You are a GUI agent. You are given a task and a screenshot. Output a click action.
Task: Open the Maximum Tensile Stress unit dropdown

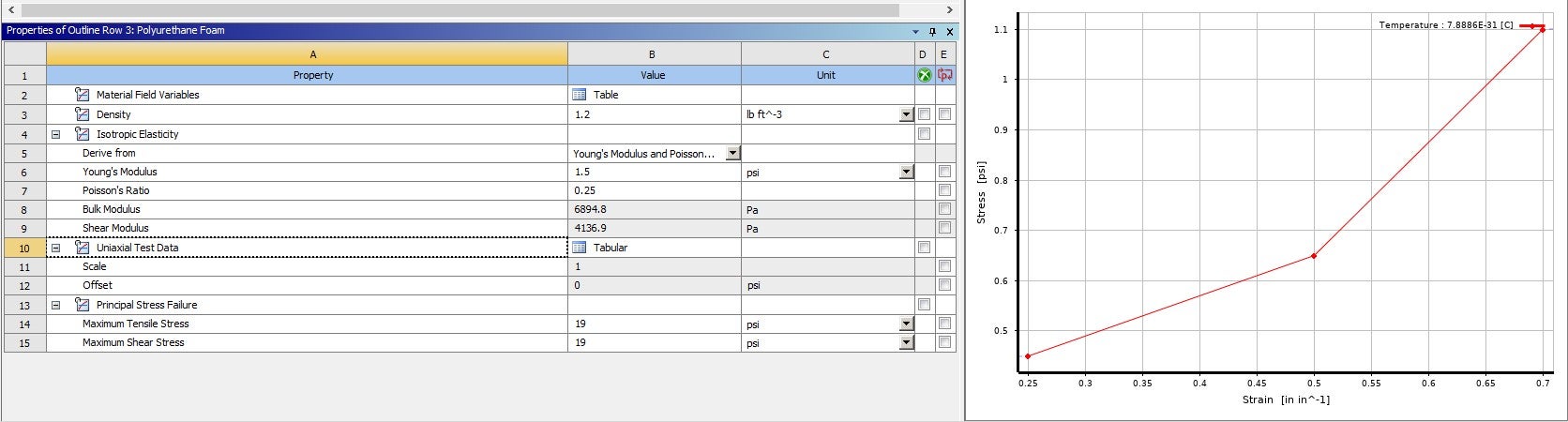(x=906, y=324)
